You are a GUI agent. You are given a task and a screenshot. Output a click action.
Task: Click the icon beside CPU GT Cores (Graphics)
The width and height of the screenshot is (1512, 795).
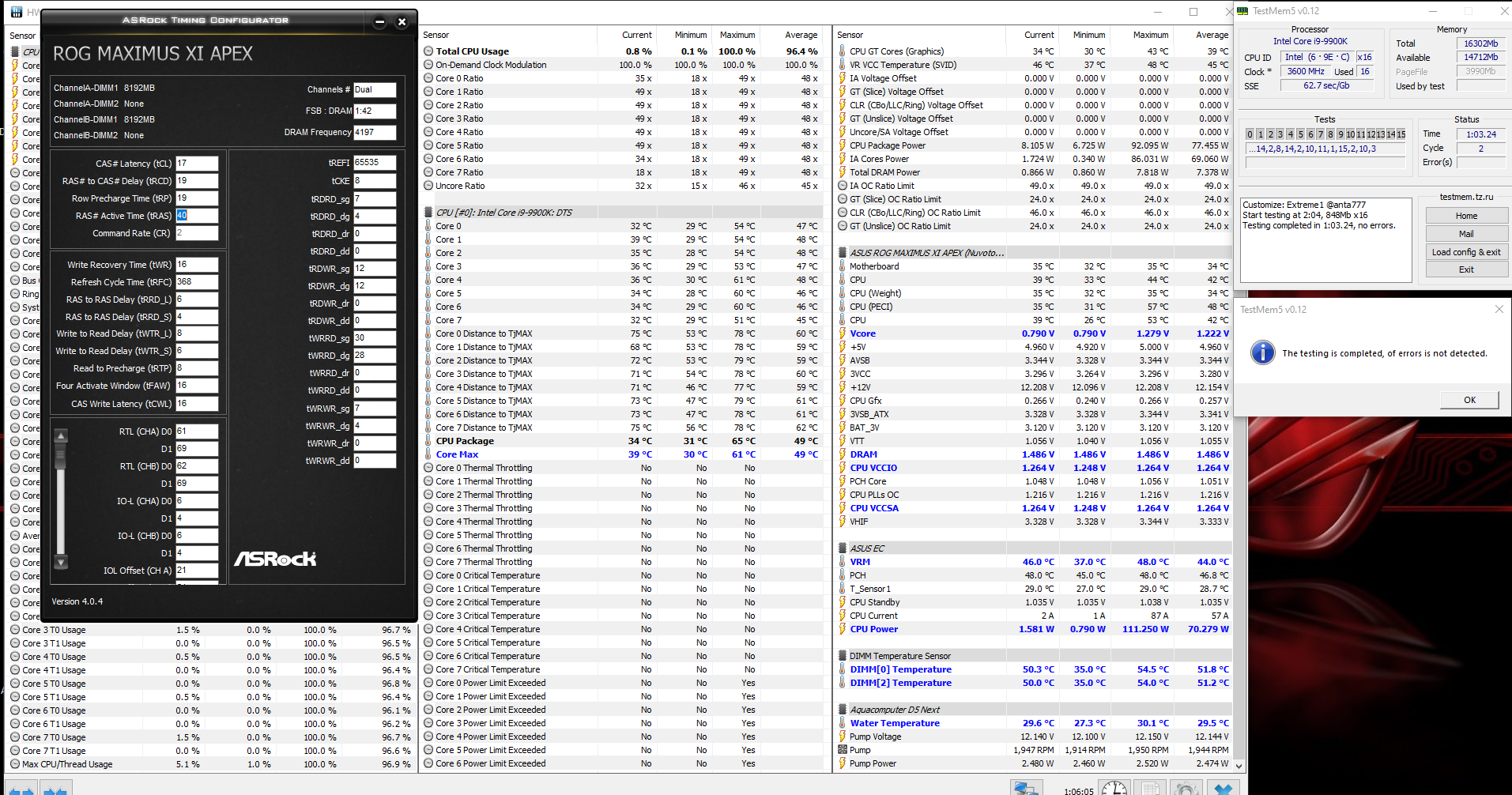(x=843, y=51)
